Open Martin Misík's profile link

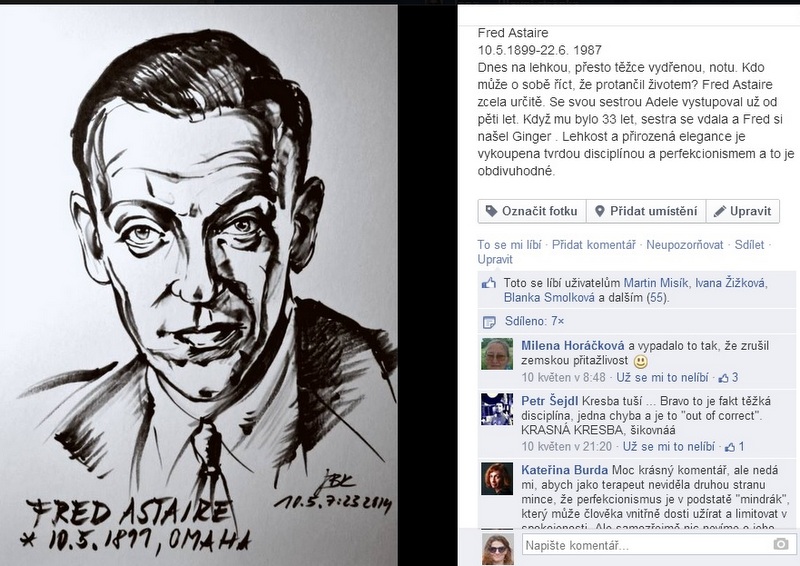[656, 283]
